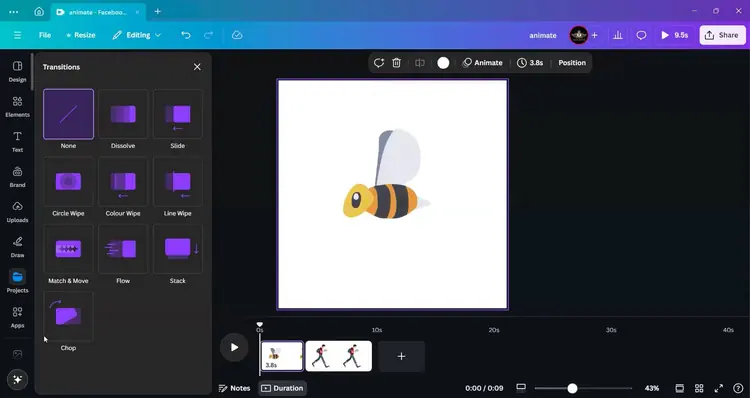Open the Brand panel
Viewport: 750px width, 398px height.
17,177
